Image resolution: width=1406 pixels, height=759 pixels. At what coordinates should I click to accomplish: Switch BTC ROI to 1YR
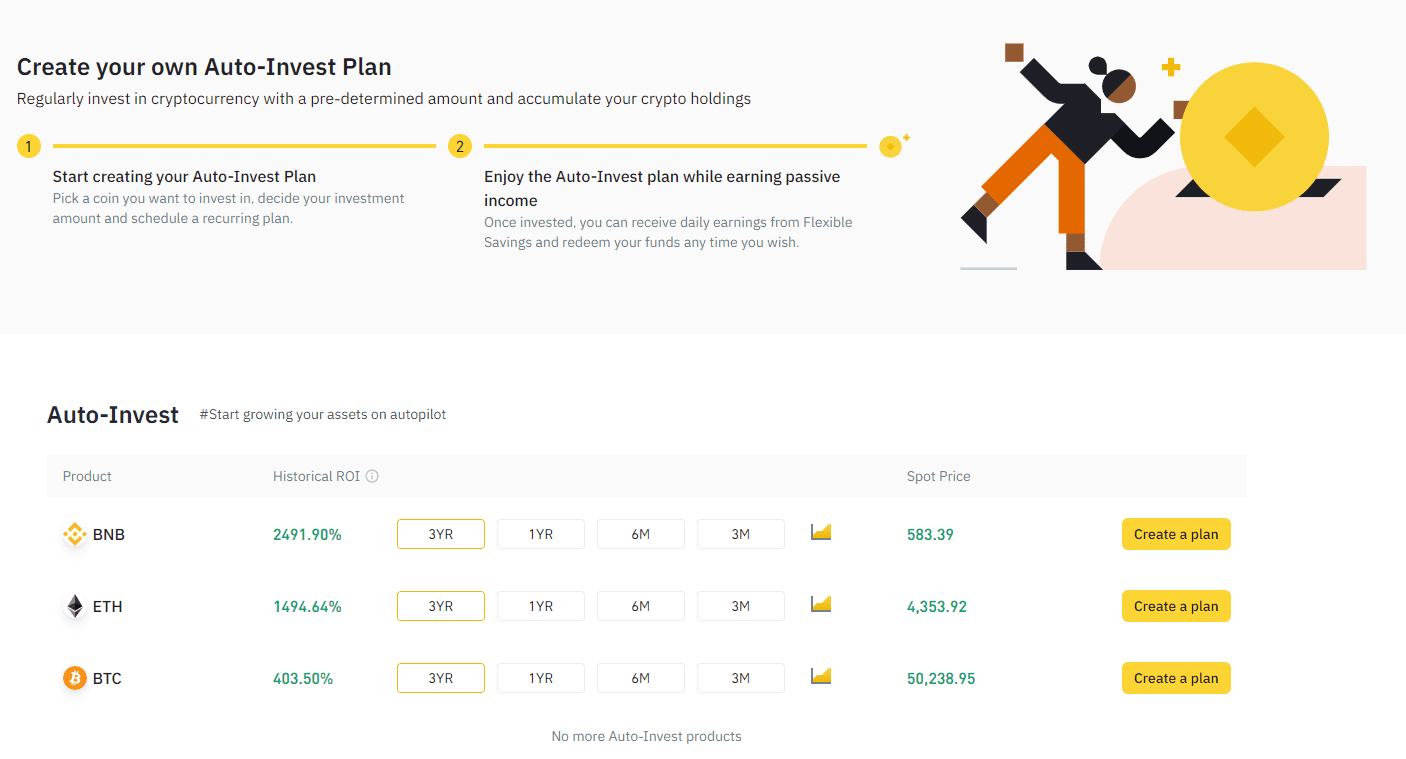pyautogui.click(x=541, y=678)
